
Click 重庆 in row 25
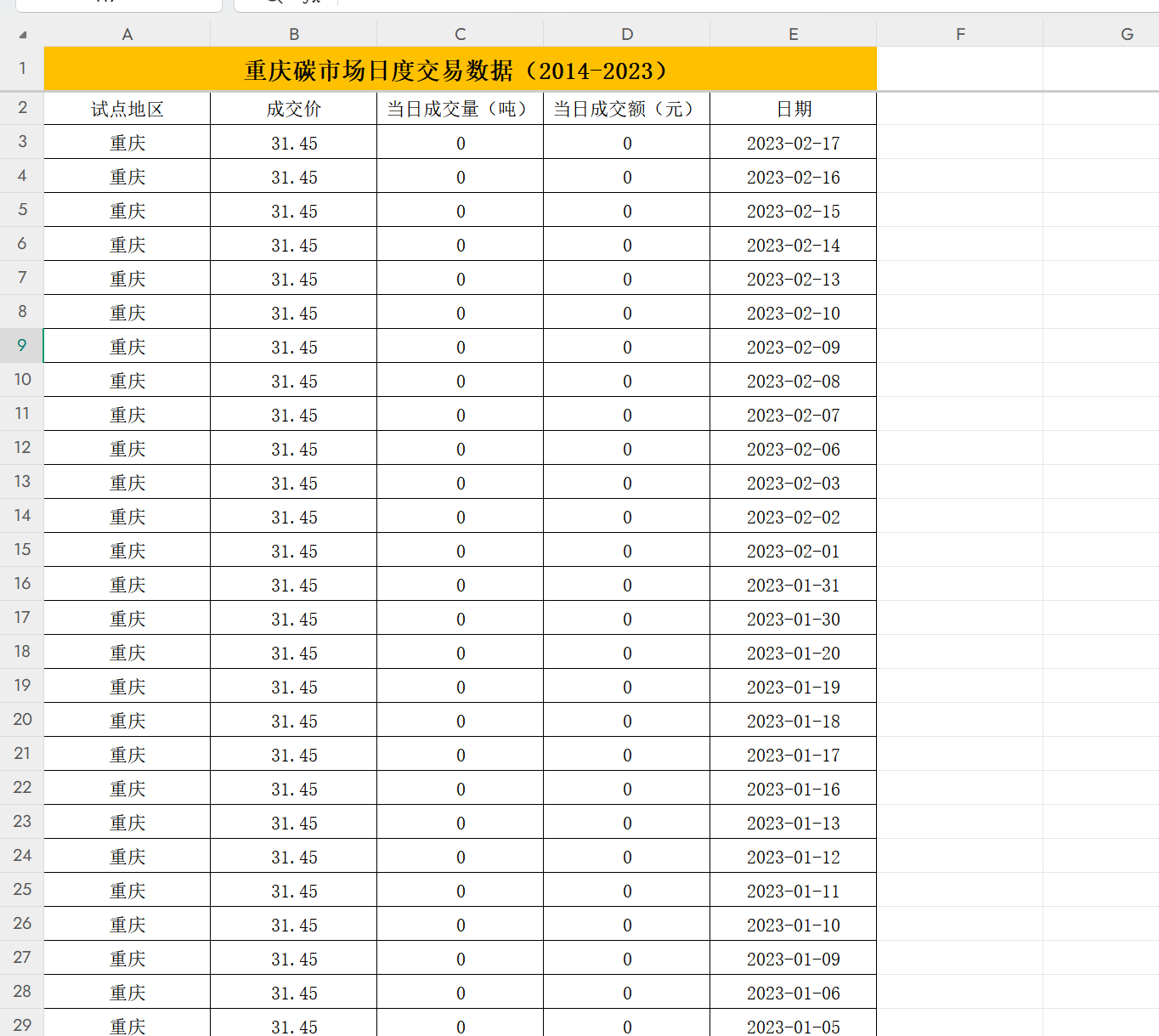click(127, 891)
